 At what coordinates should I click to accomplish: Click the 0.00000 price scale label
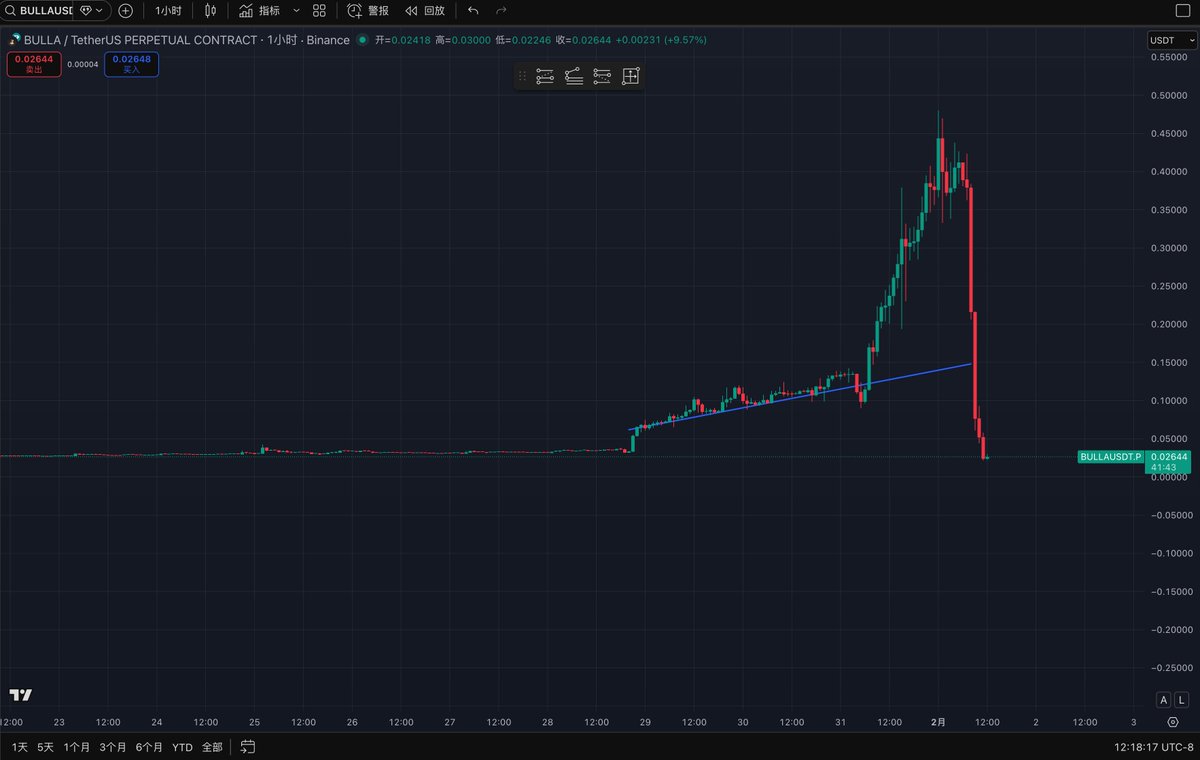(1167, 477)
